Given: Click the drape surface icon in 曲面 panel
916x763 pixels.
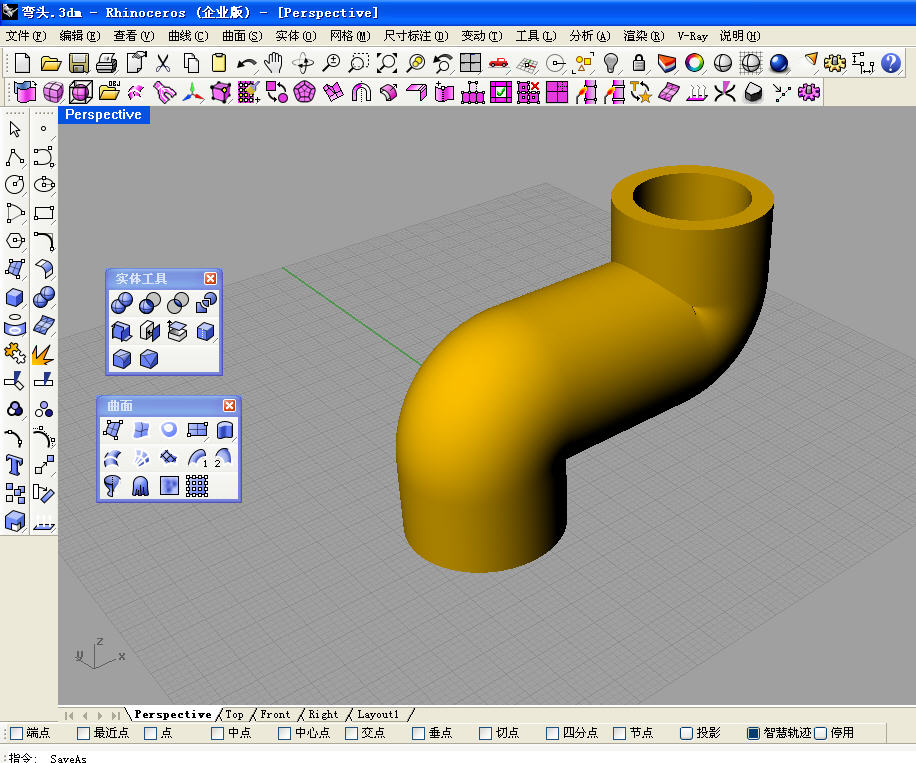Looking at the screenshot, I should pyautogui.click(x=141, y=486).
